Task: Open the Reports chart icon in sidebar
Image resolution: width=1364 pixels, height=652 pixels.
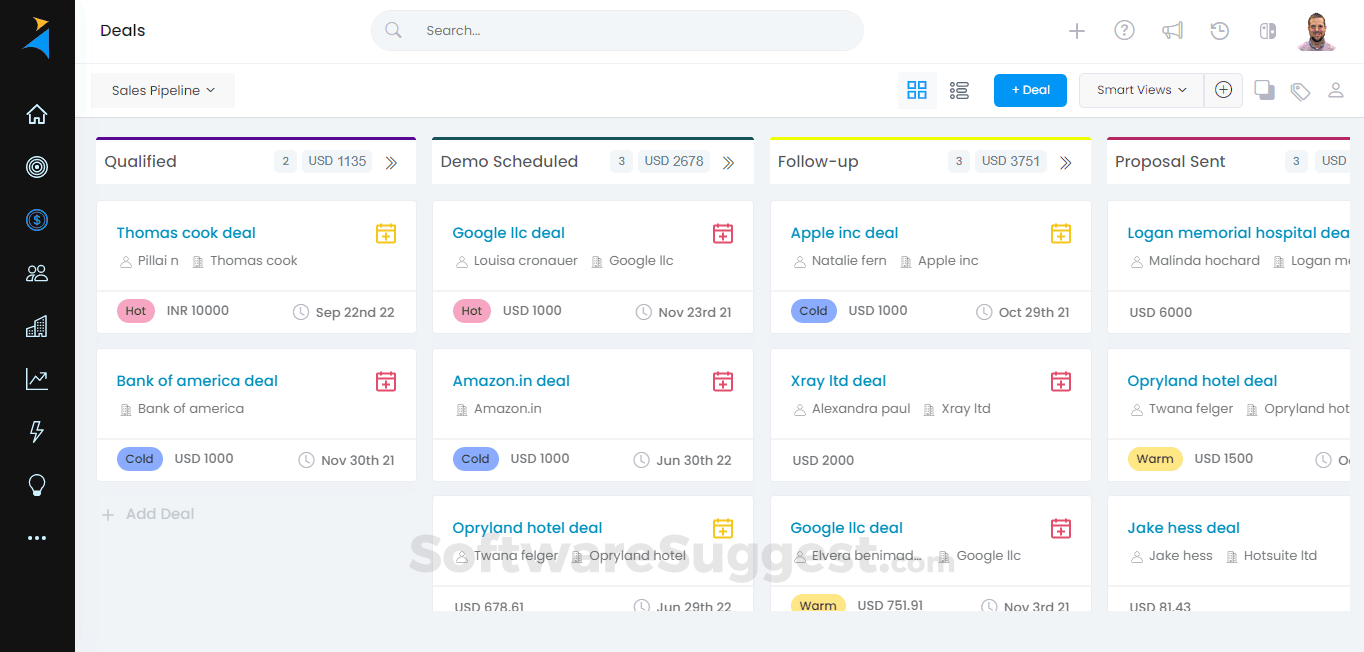Action: click(x=37, y=379)
